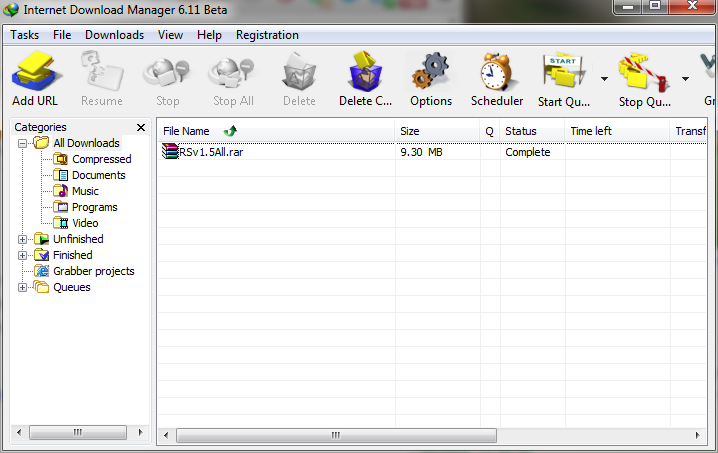This screenshot has width=718, height=453.
Task: Sort by the Status column header
Action: click(532, 131)
